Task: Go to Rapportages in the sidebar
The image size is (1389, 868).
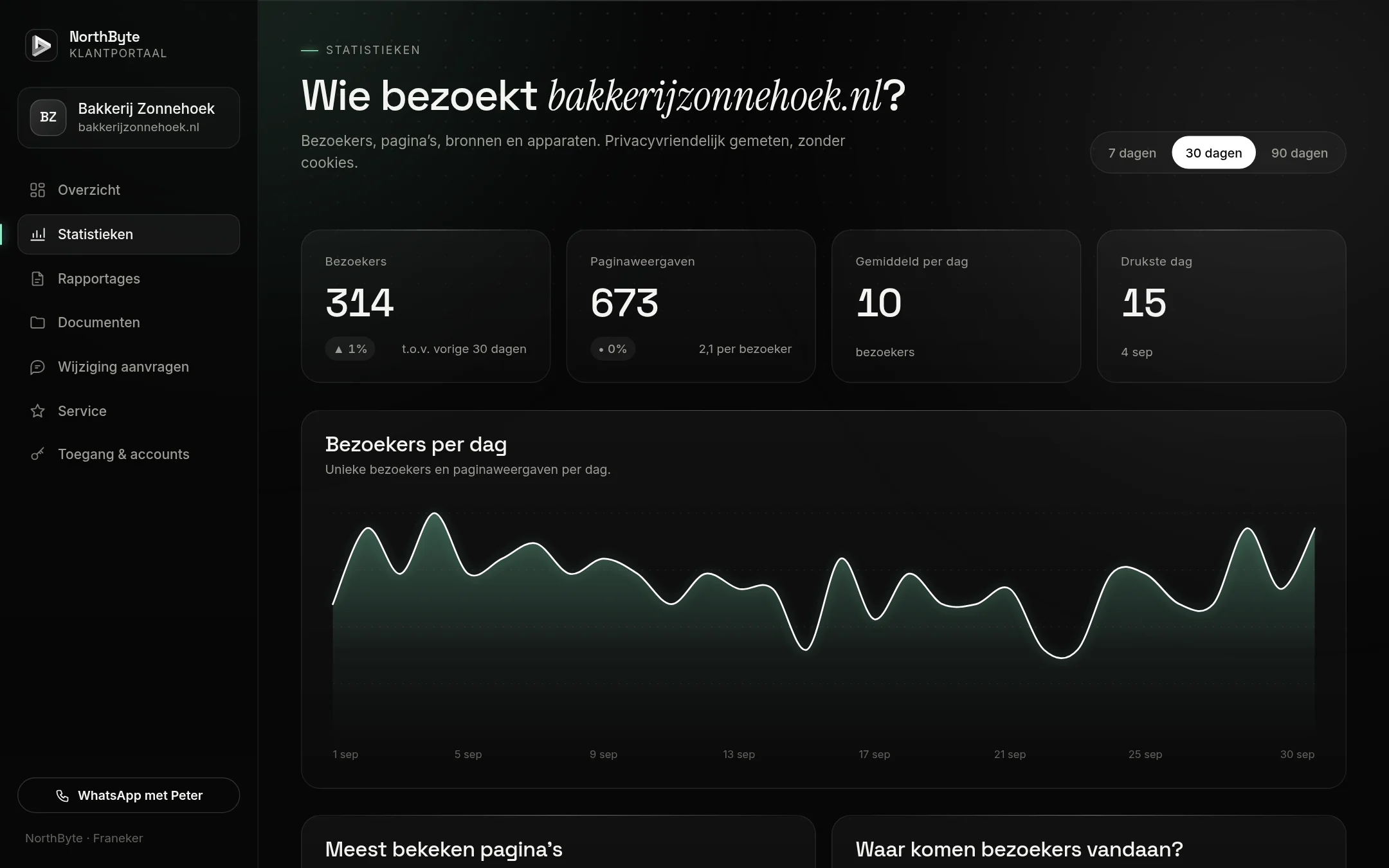Action: click(129, 278)
